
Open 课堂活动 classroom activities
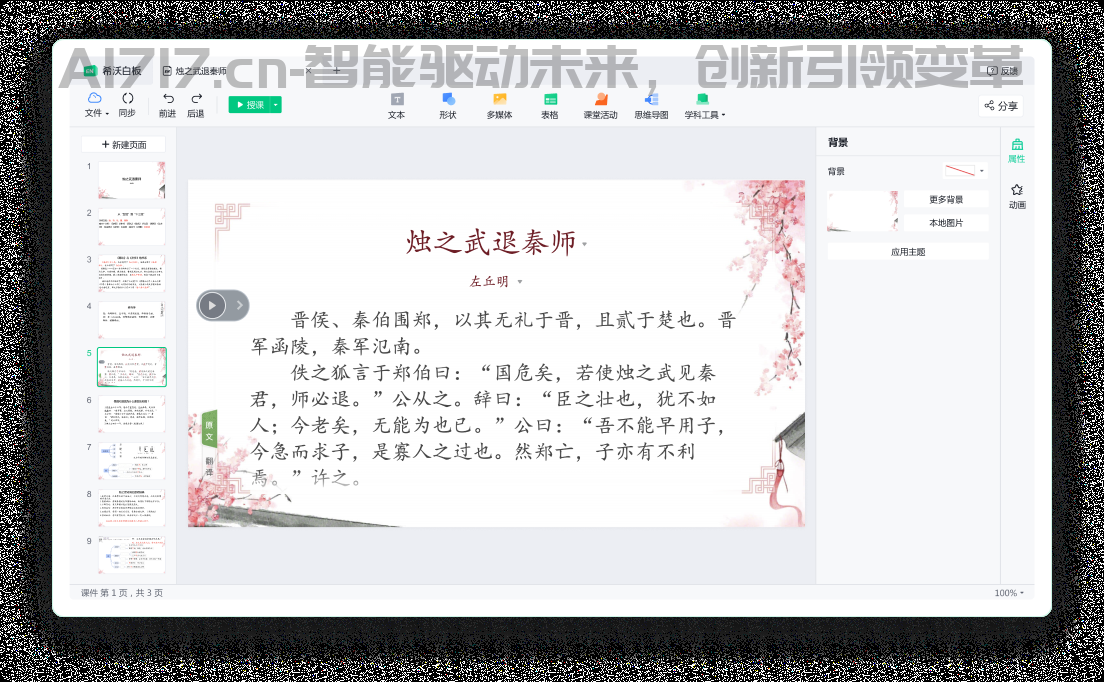coord(601,106)
